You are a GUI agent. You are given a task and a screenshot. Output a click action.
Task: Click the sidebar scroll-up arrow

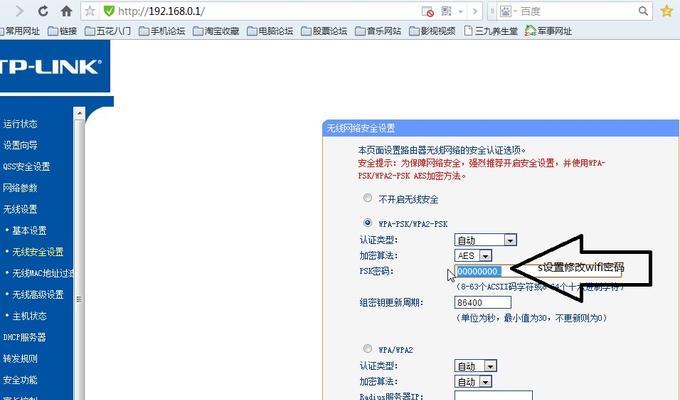(x=79, y=113)
